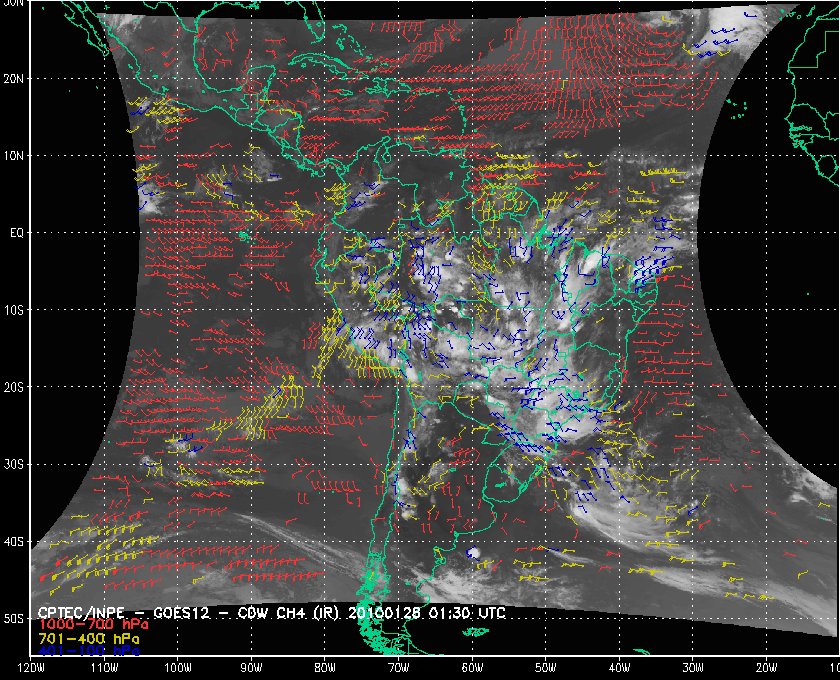This screenshot has width=840, height=680.
Task: Click the 50S latitude label
Action: pyautogui.click(x=13, y=619)
